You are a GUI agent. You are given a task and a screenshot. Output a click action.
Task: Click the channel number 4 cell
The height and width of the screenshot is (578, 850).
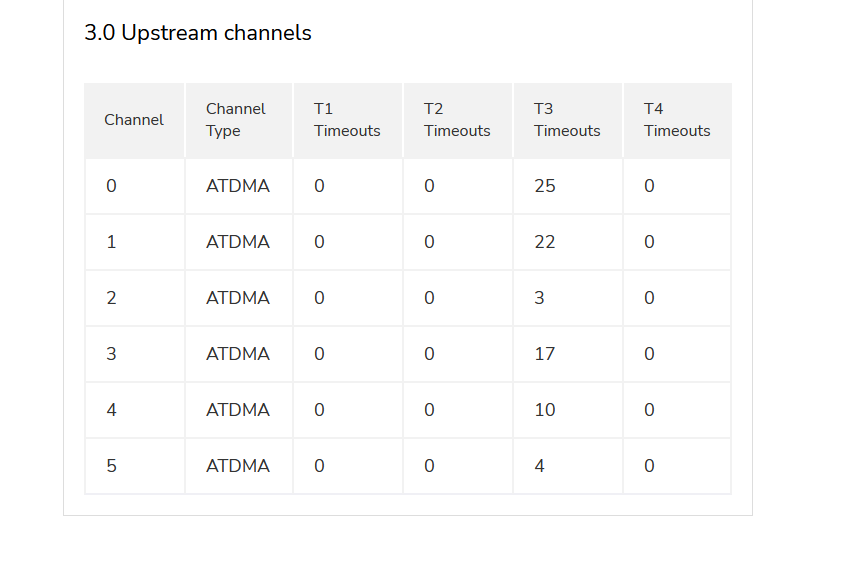coord(111,410)
